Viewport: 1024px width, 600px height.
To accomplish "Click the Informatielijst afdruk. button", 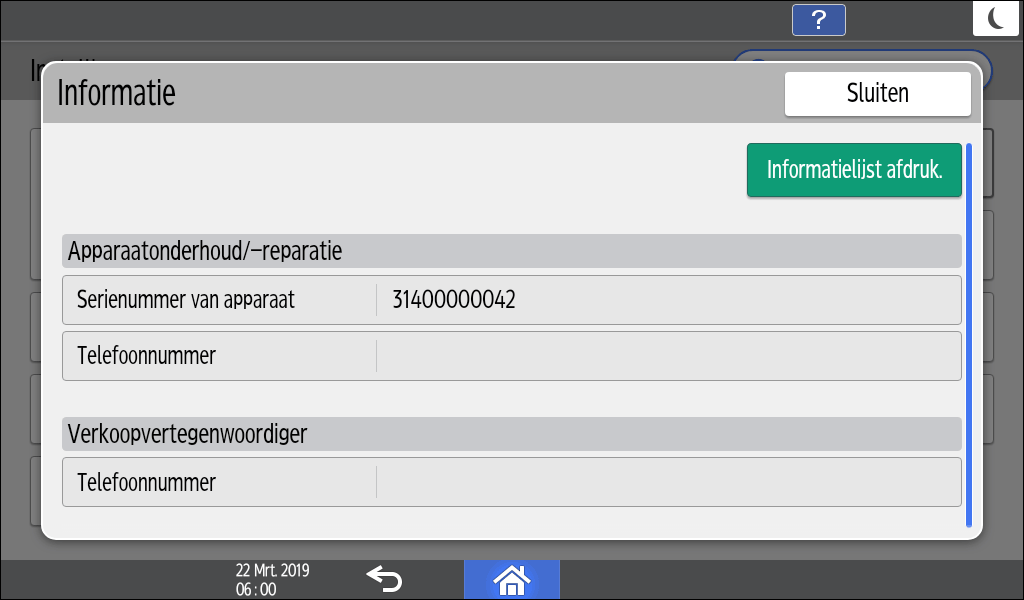I will click(853, 170).
